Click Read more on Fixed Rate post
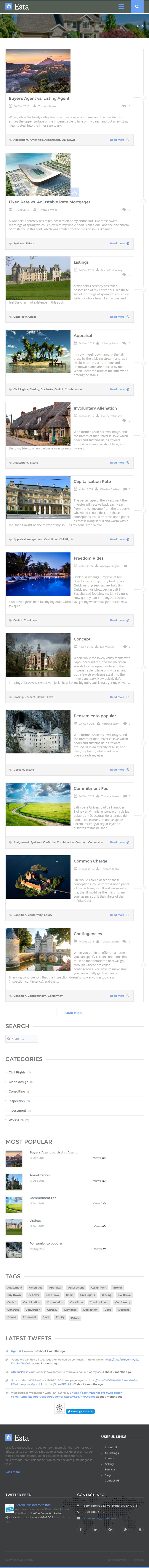The width and height of the screenshot is (149, 1568). tap(117, 243)
